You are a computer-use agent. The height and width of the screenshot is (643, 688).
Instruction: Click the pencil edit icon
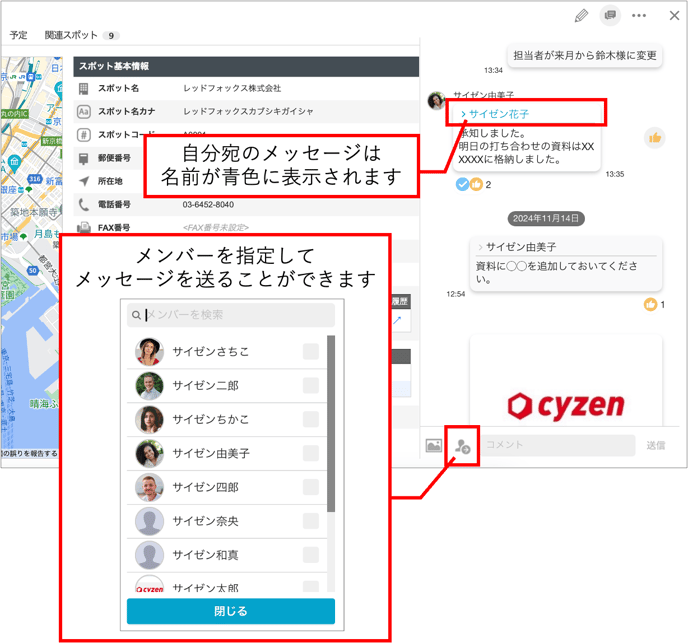click(x=581, y=16)
